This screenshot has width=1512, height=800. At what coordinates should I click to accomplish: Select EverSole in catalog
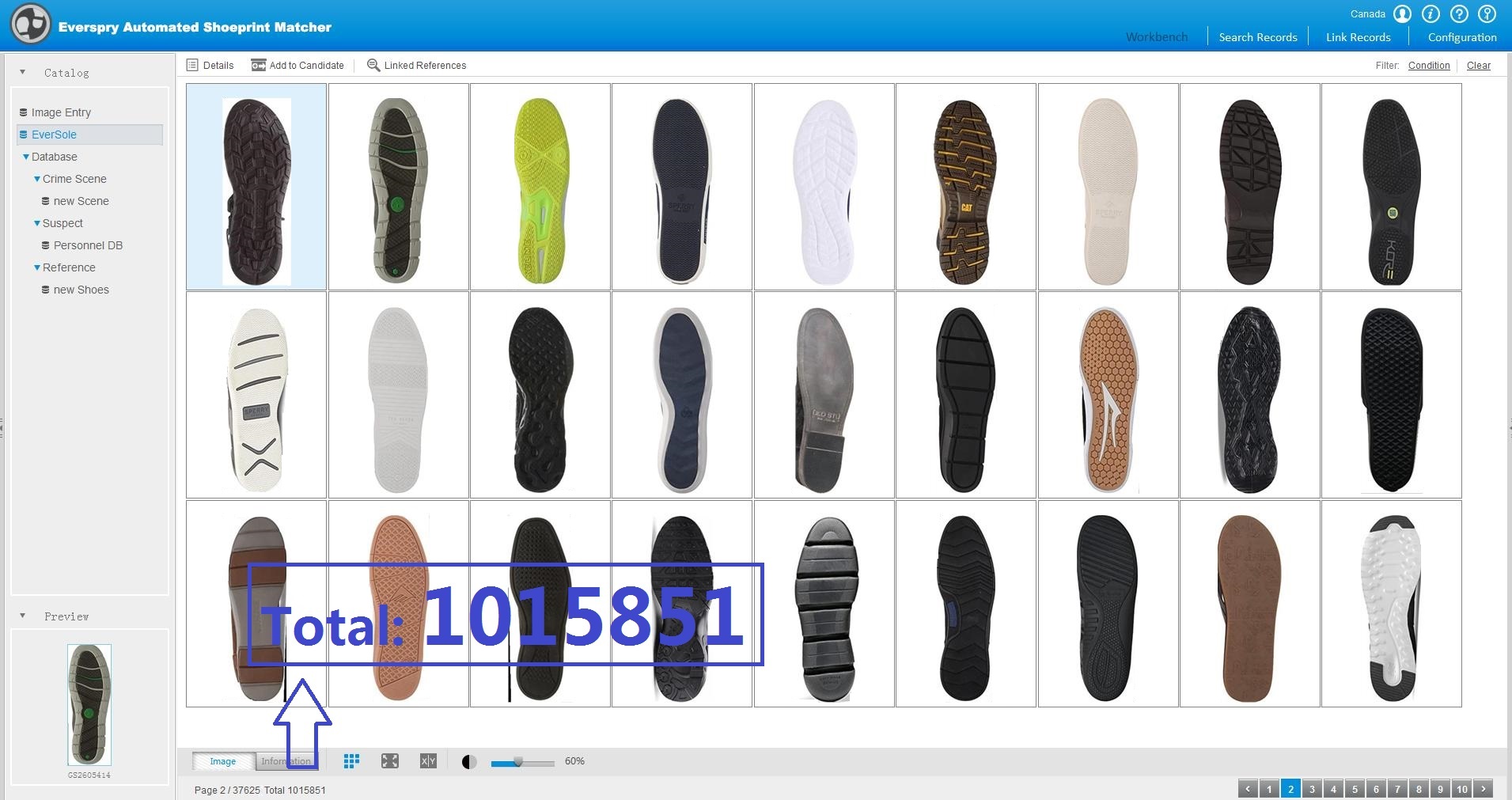click(89, 135)
